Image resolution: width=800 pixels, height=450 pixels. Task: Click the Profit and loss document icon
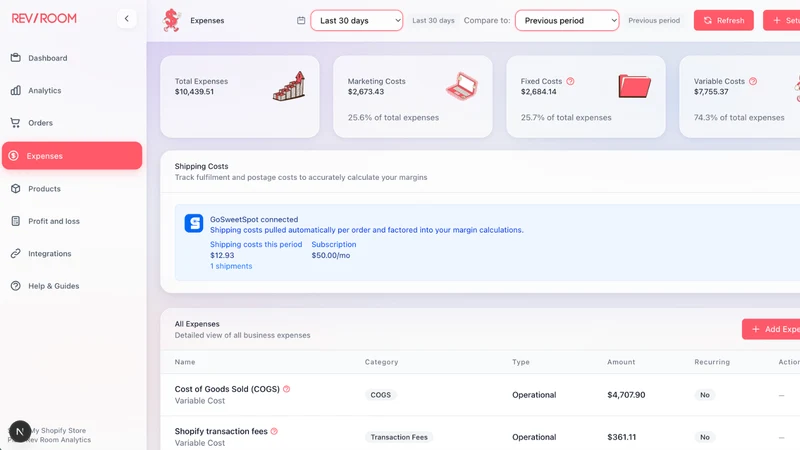tap(16, 221)
